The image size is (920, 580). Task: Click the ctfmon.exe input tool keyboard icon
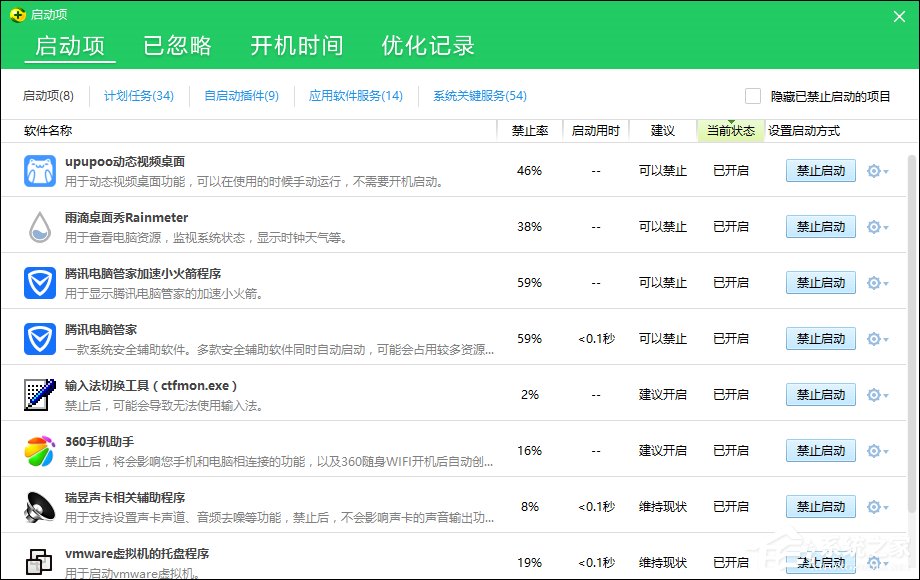point(39,394)
